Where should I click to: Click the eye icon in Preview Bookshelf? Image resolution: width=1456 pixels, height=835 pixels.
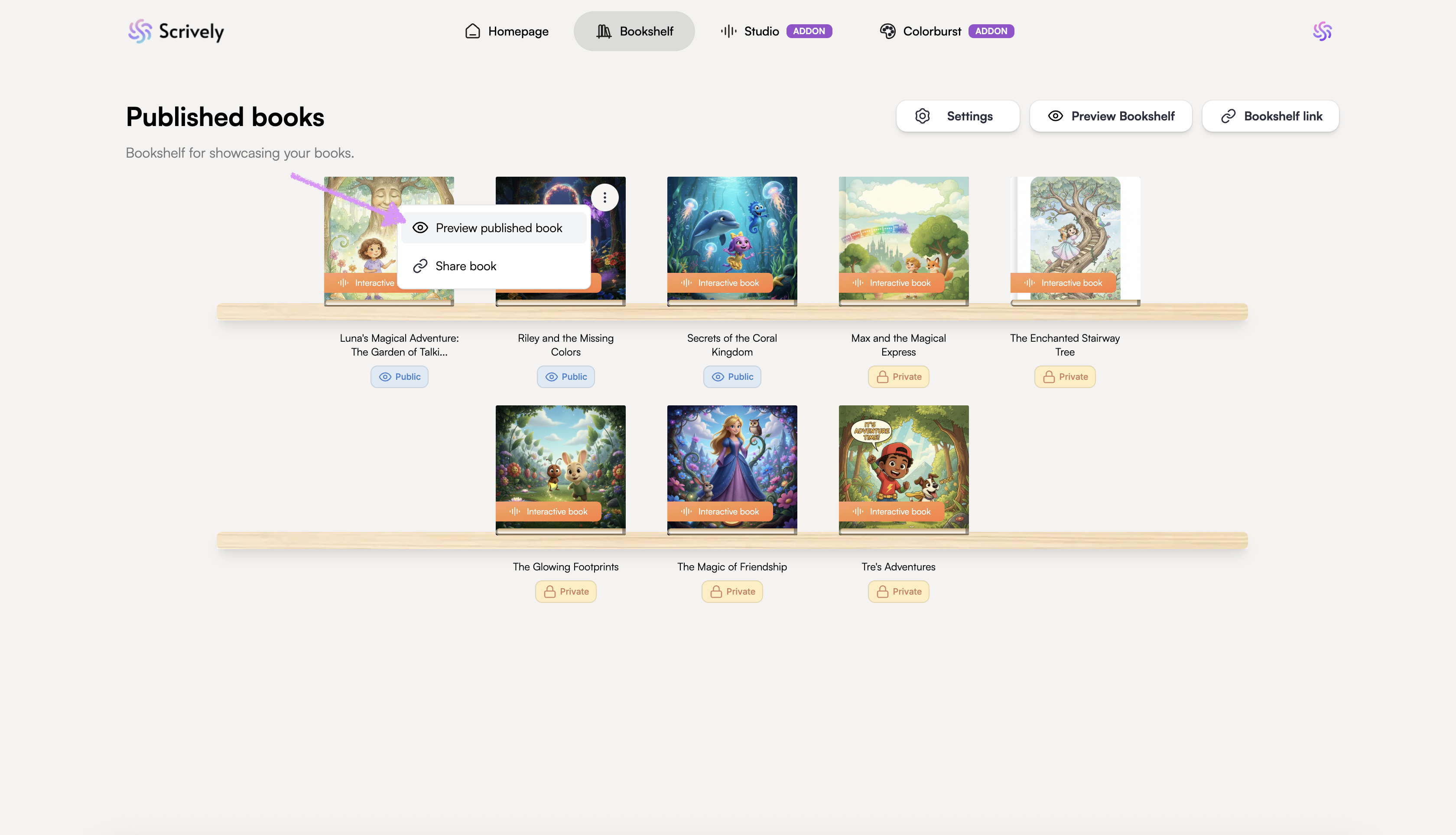point(1055,116)
